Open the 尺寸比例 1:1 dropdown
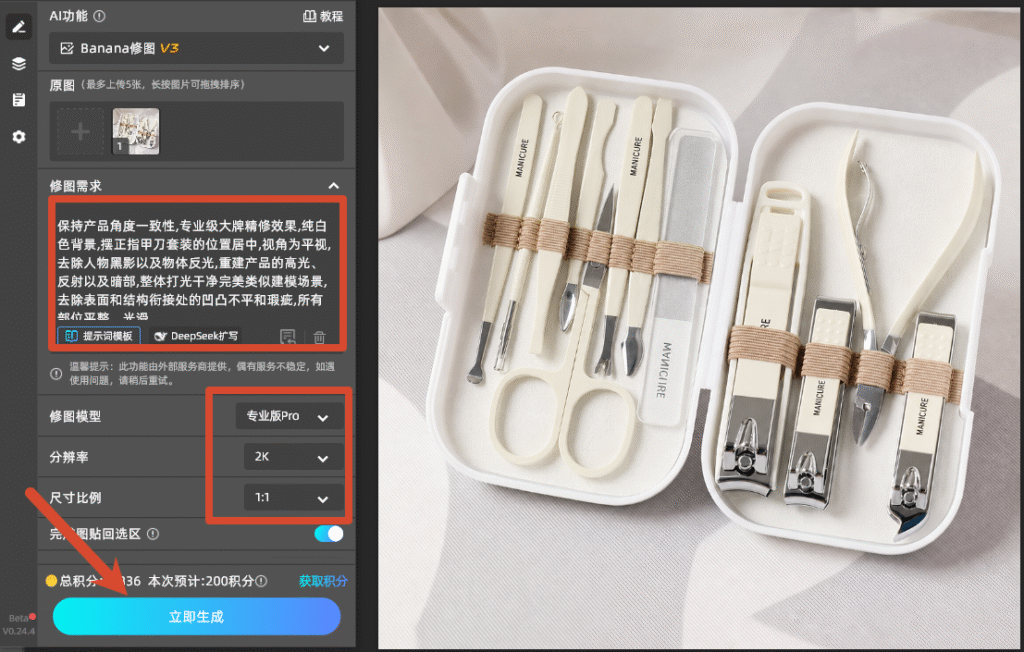1024x652 pixels. [293, 497]
